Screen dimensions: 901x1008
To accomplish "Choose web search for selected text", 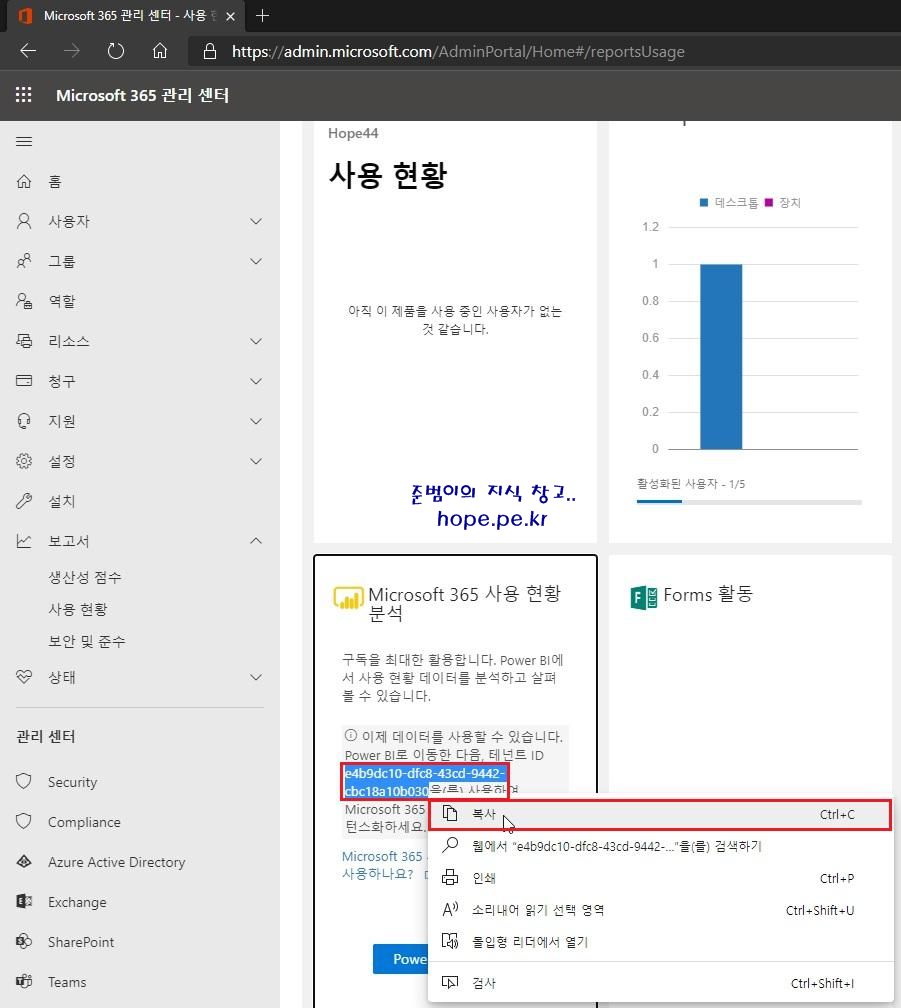I will [x=660, y=846].
